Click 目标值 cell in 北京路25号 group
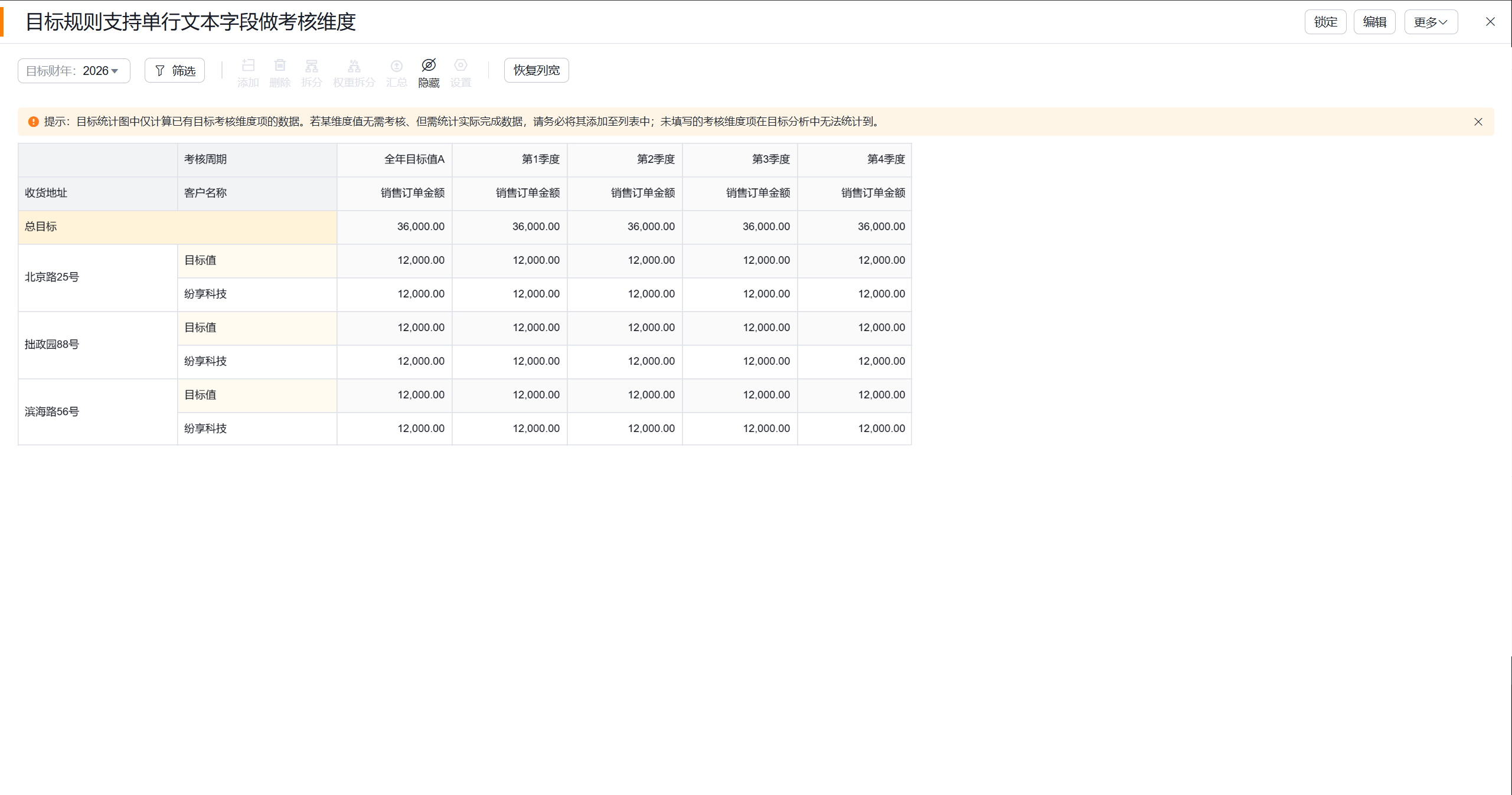1512x795 pixels. click(257, 261)
